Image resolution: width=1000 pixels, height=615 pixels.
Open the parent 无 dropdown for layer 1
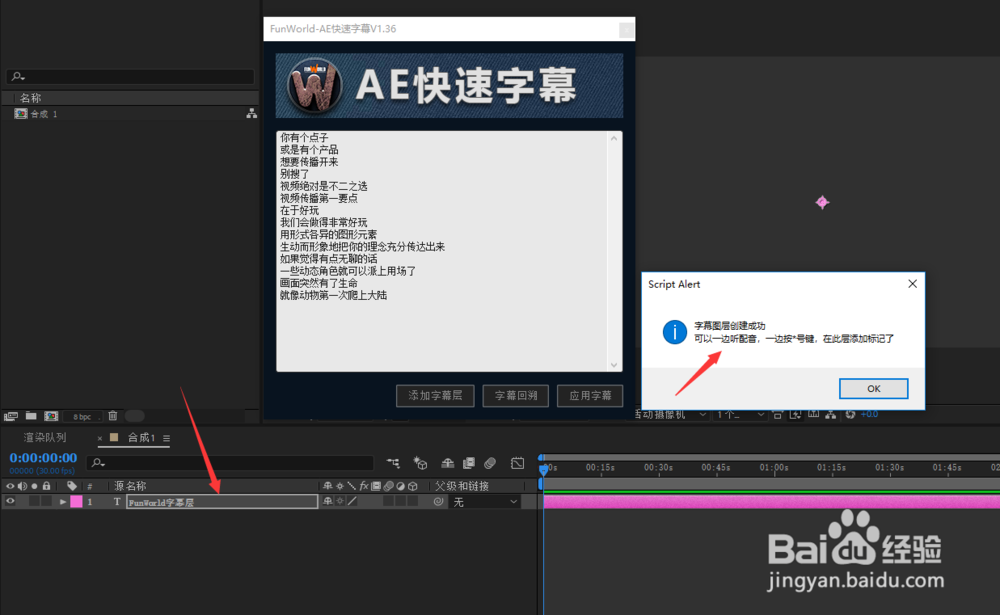[485, 502]
